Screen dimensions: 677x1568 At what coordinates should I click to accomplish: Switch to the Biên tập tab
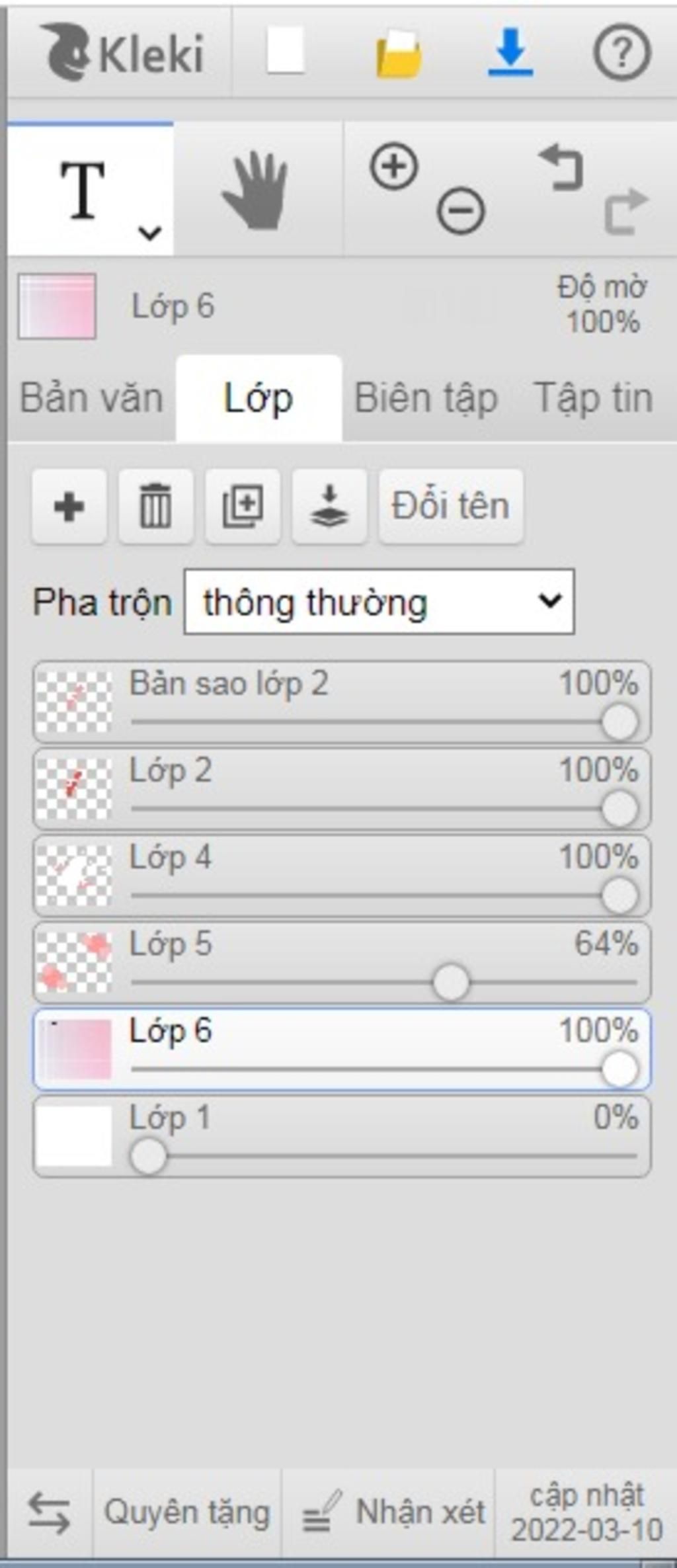pyautogui.click(x=426, y=399)
